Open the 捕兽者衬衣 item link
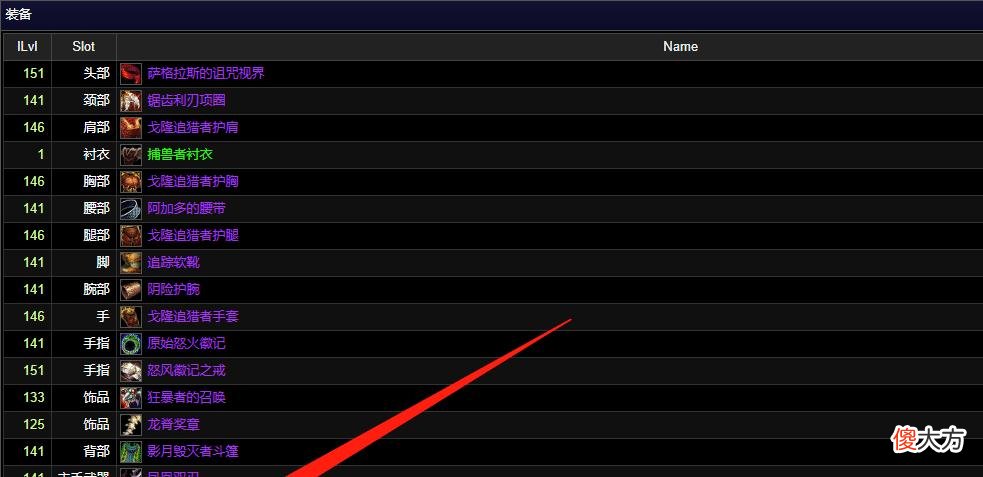This screenshot has height=477, width=983. pyautogui.click(x=180, y=154)
